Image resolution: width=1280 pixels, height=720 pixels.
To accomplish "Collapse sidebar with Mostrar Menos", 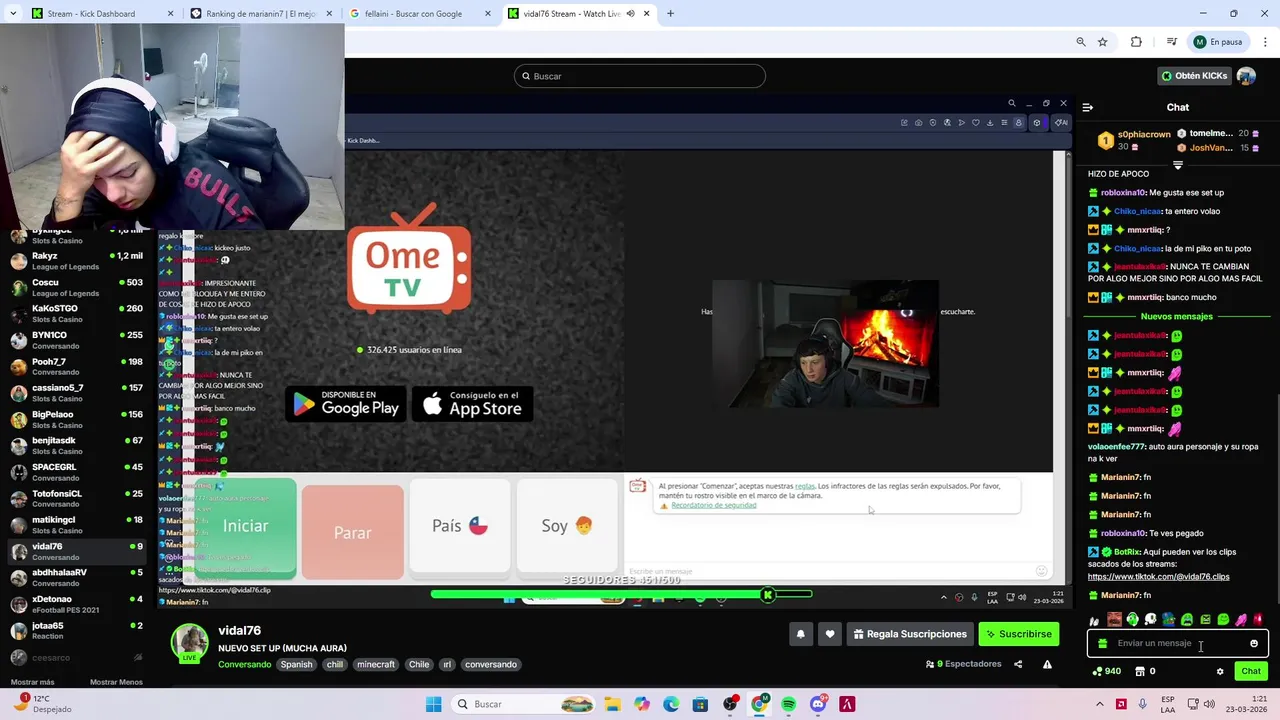I will point(116,682).
